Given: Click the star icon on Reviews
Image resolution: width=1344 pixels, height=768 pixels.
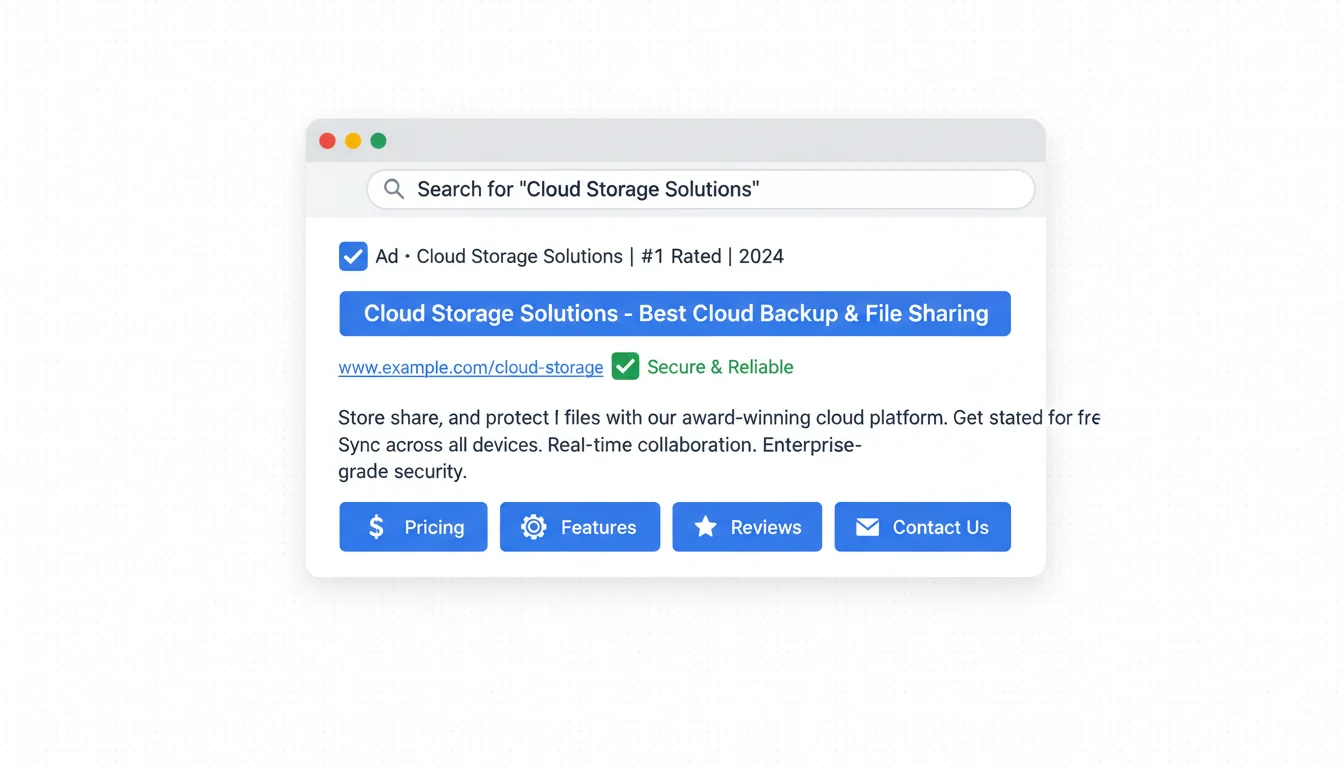Looking at the screenshot, I should [x=705, y=527].
